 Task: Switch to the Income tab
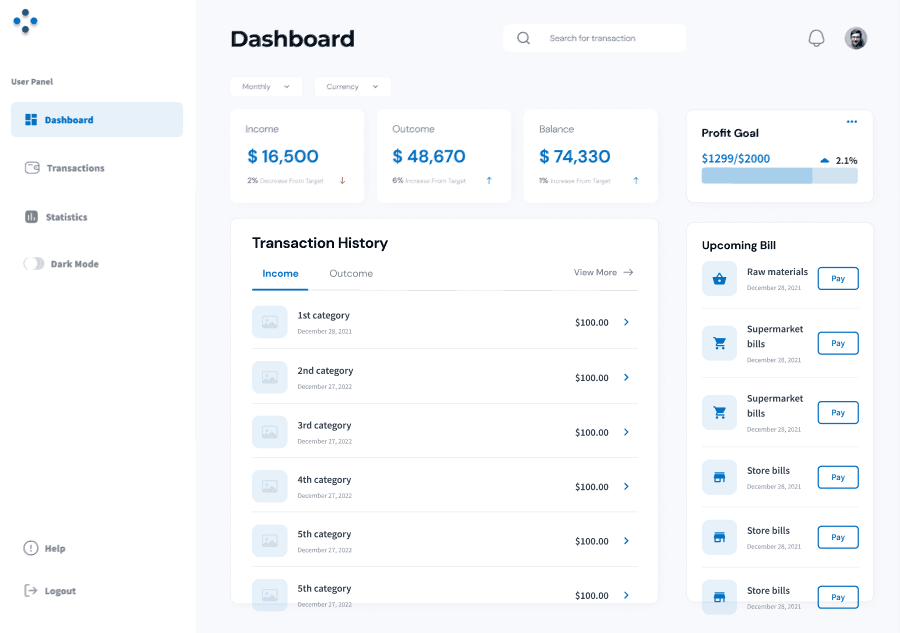pos(280,273)
